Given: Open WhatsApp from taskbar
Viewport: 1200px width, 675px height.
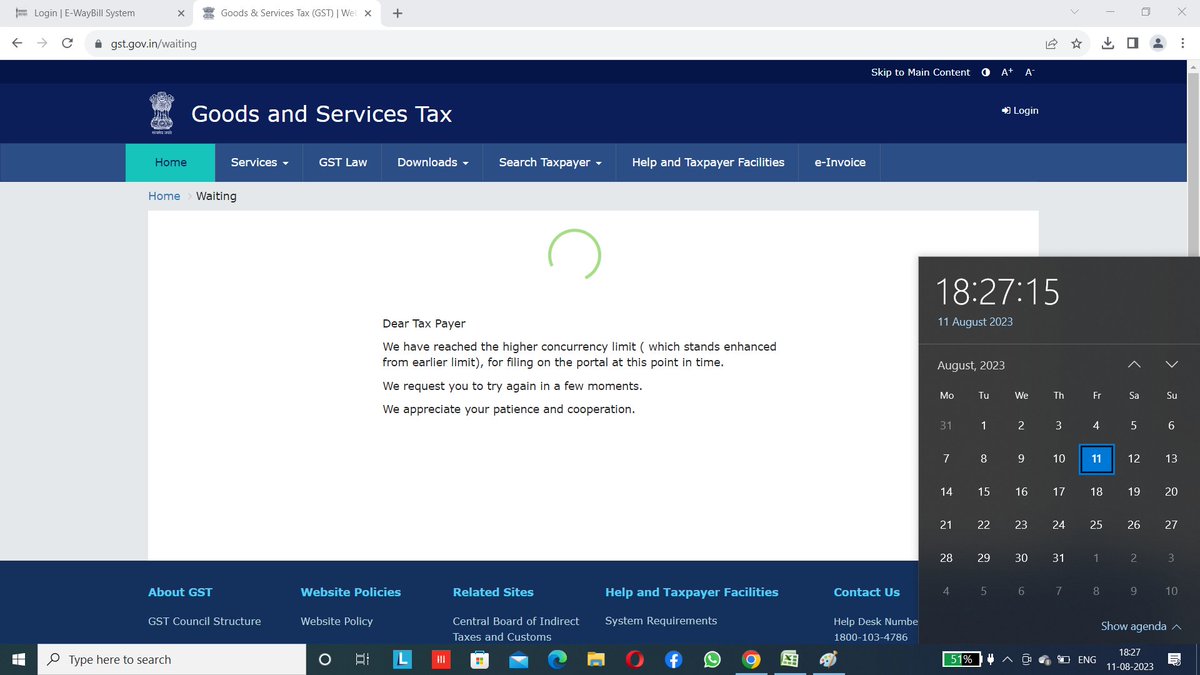Looking at the screenshot, I should 712,659.
